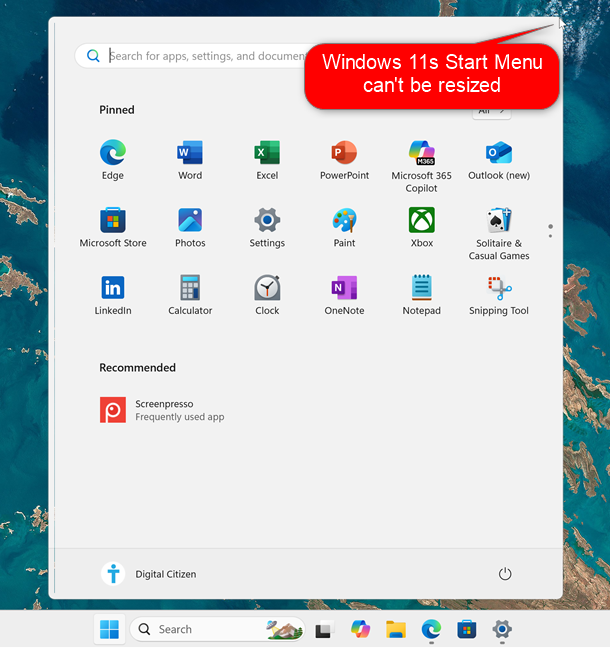
Task: Click the Windows Start button on taskbar
Action: (110, 629)
